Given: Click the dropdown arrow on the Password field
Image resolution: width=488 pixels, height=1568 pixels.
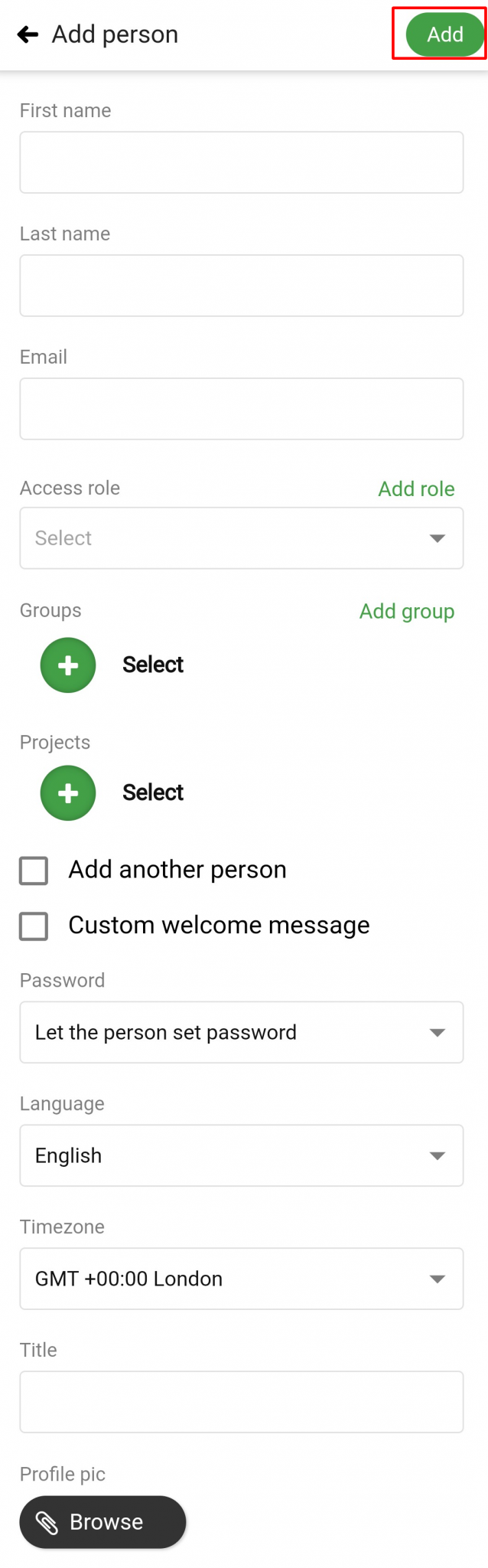Looking at the screenshot, I should point(438,1032).
